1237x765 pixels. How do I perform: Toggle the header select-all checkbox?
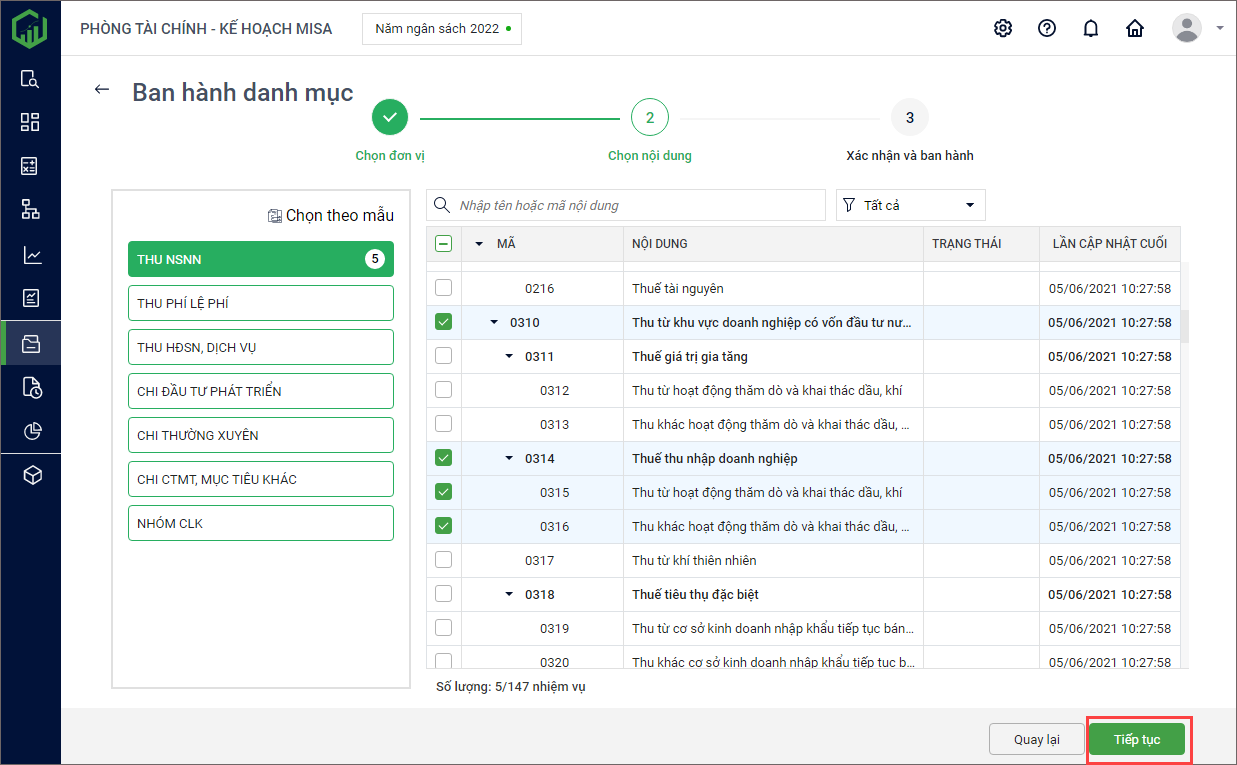[x=444, y=243]
